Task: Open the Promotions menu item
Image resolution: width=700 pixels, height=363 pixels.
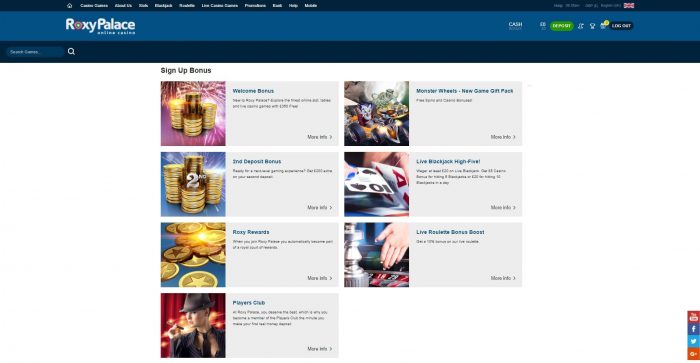Action: 255,6
